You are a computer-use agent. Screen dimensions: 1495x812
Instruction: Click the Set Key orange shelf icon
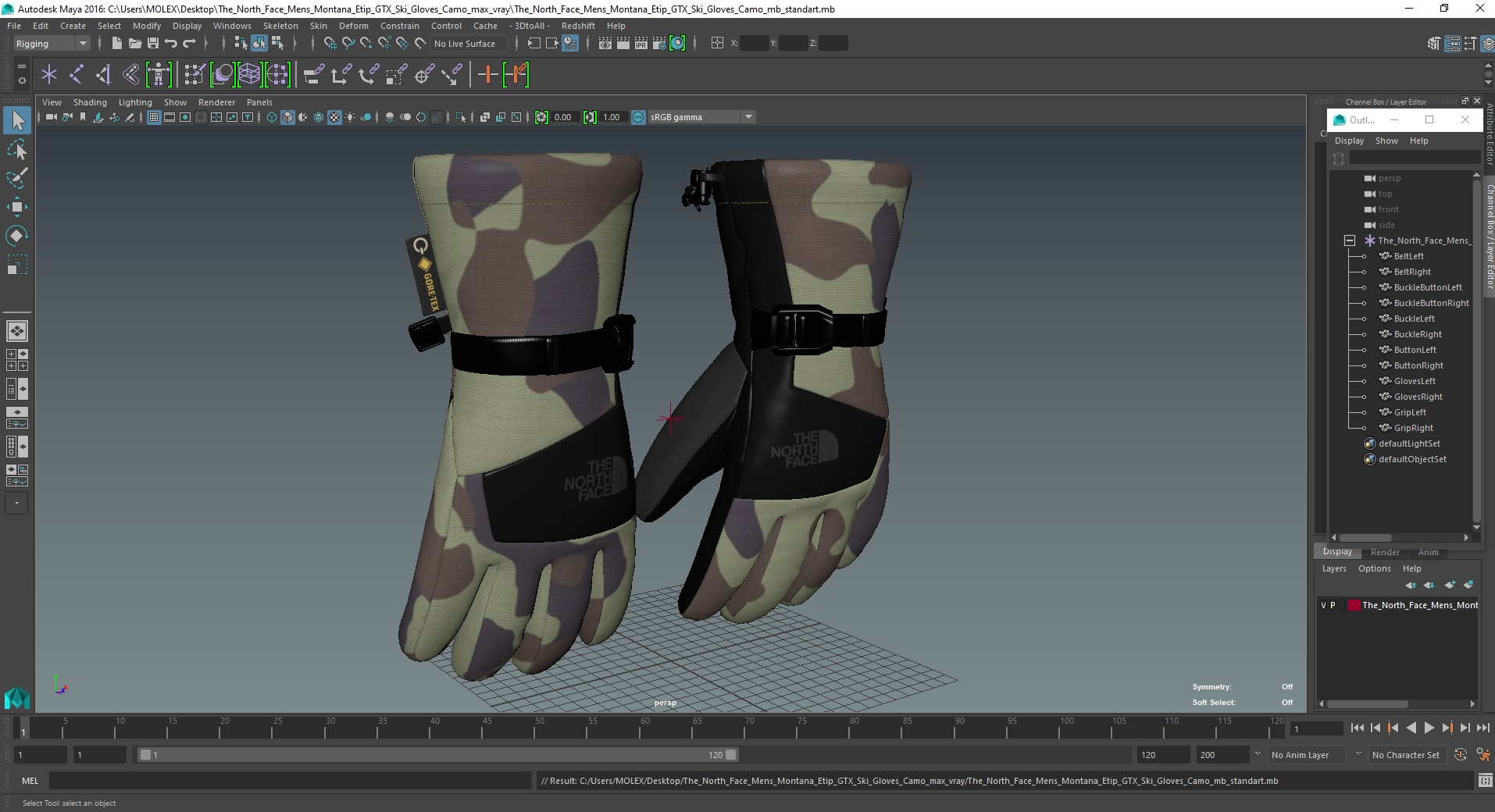coord(488,75)
